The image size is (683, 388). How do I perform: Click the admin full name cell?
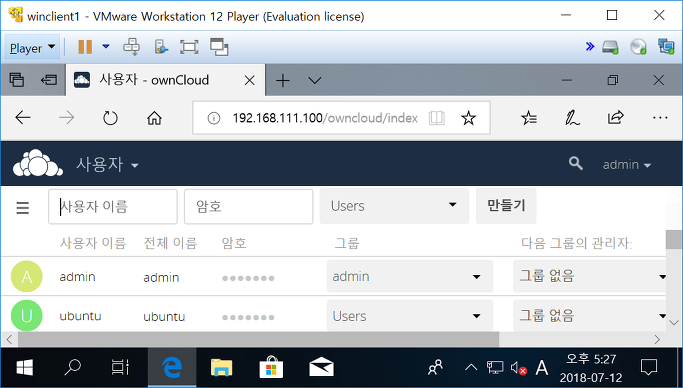point(161,277)
